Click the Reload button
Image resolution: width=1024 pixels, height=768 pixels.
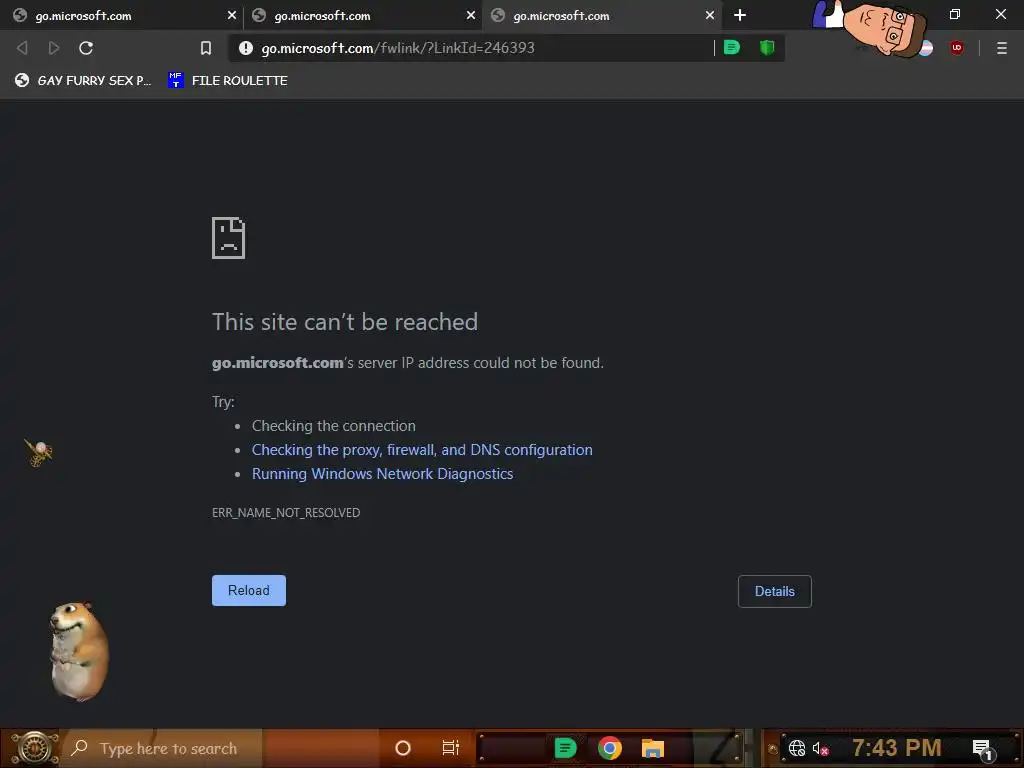coord(249,590)
